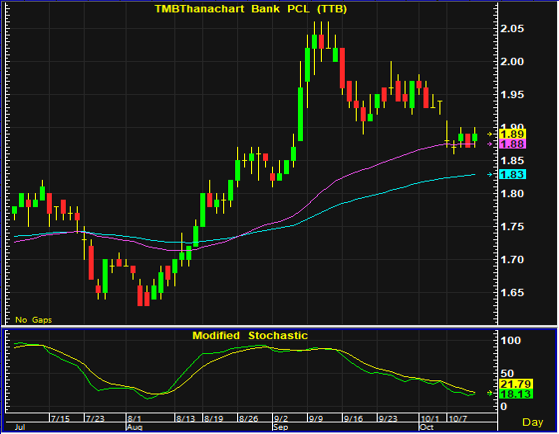The width and height of the screenshot is (559, 434).
Task: Click the 9/9 date marker
Action: tap(316, 418)
